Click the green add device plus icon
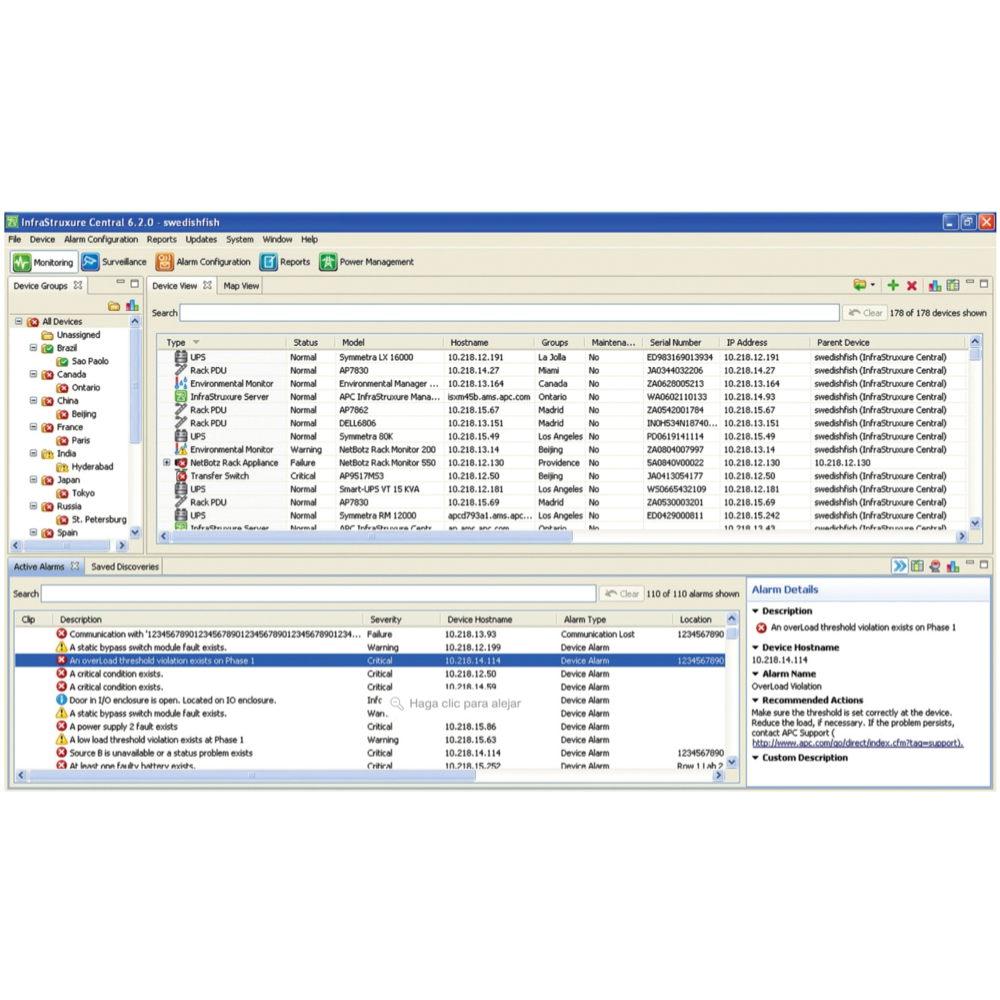Image resolution: width=1000 pixels, height=1000 pixels. point(893,286)
